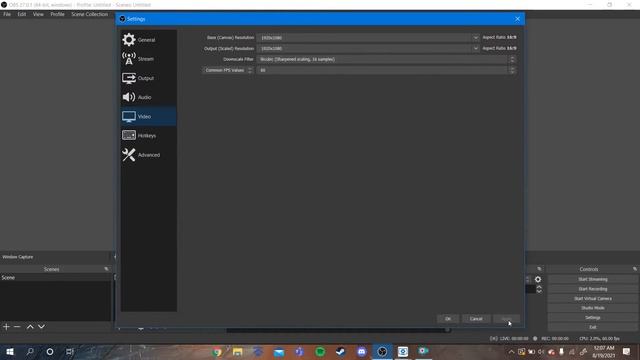Open the Advanced settings section
Screen dimensions: 640x360
click(x=149, y=155)
